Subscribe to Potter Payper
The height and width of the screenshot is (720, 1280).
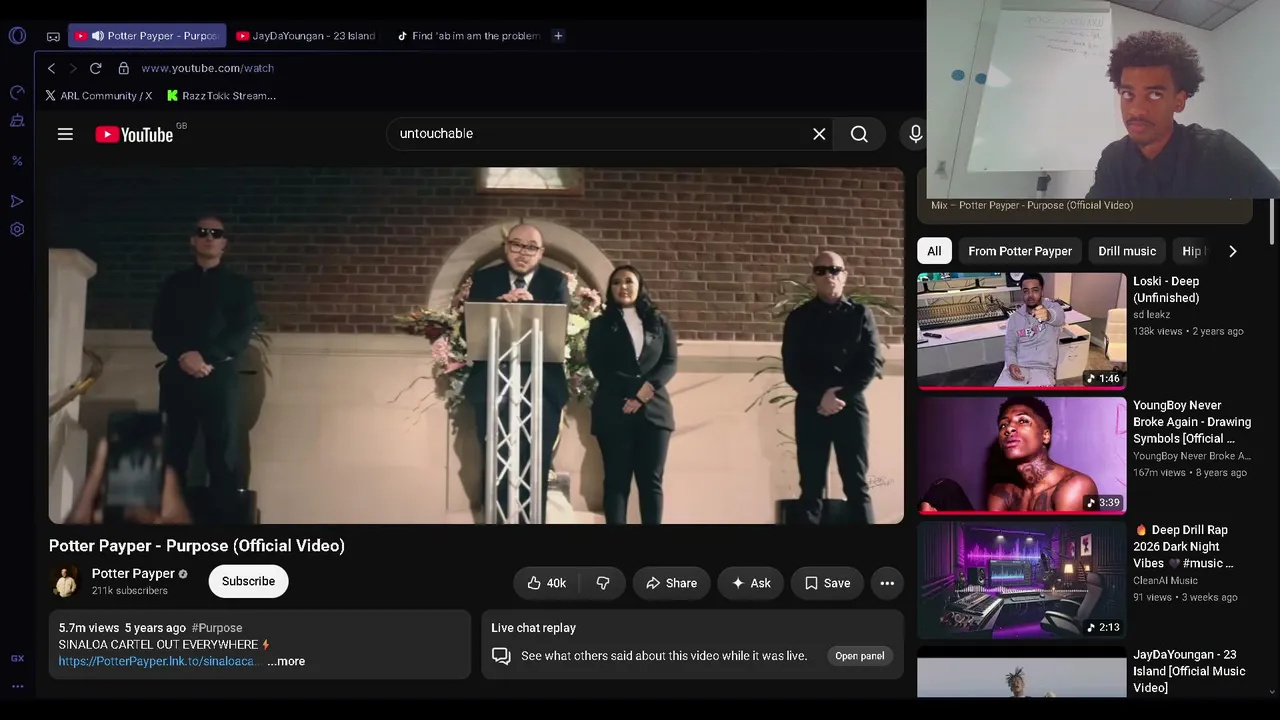point(248,582)
